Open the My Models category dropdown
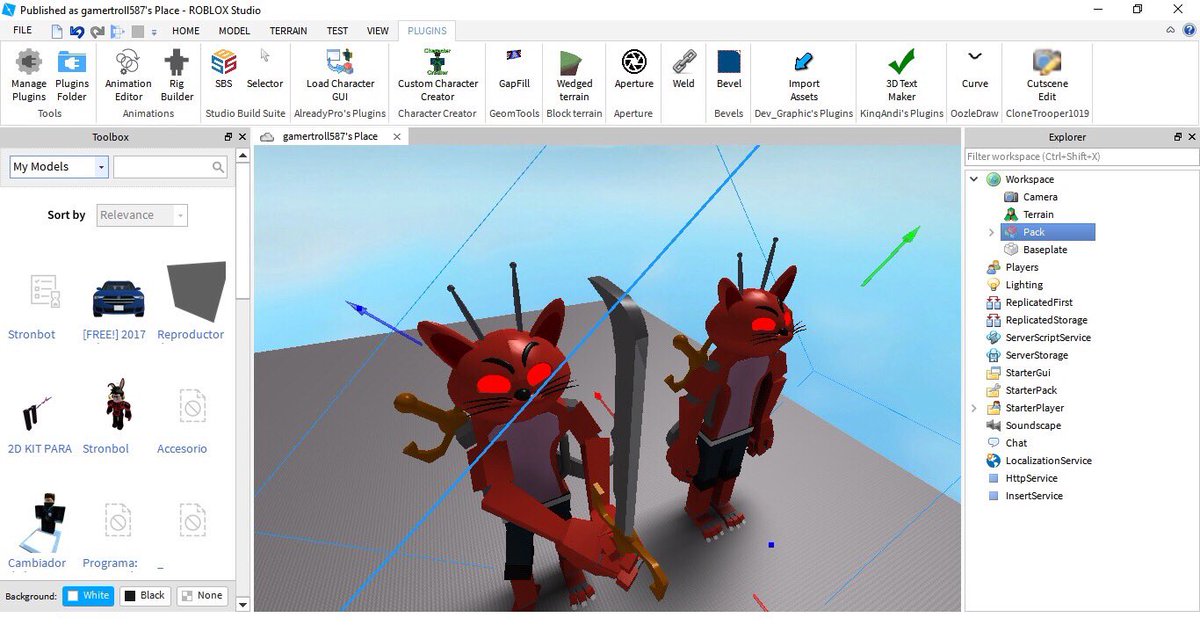1200x632 pixels. pyautogui.click(x=59, y=167)
